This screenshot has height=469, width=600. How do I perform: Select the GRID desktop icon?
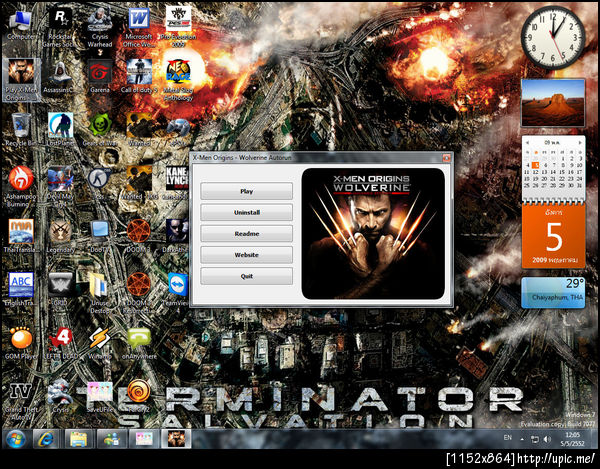tap(60, 290)
